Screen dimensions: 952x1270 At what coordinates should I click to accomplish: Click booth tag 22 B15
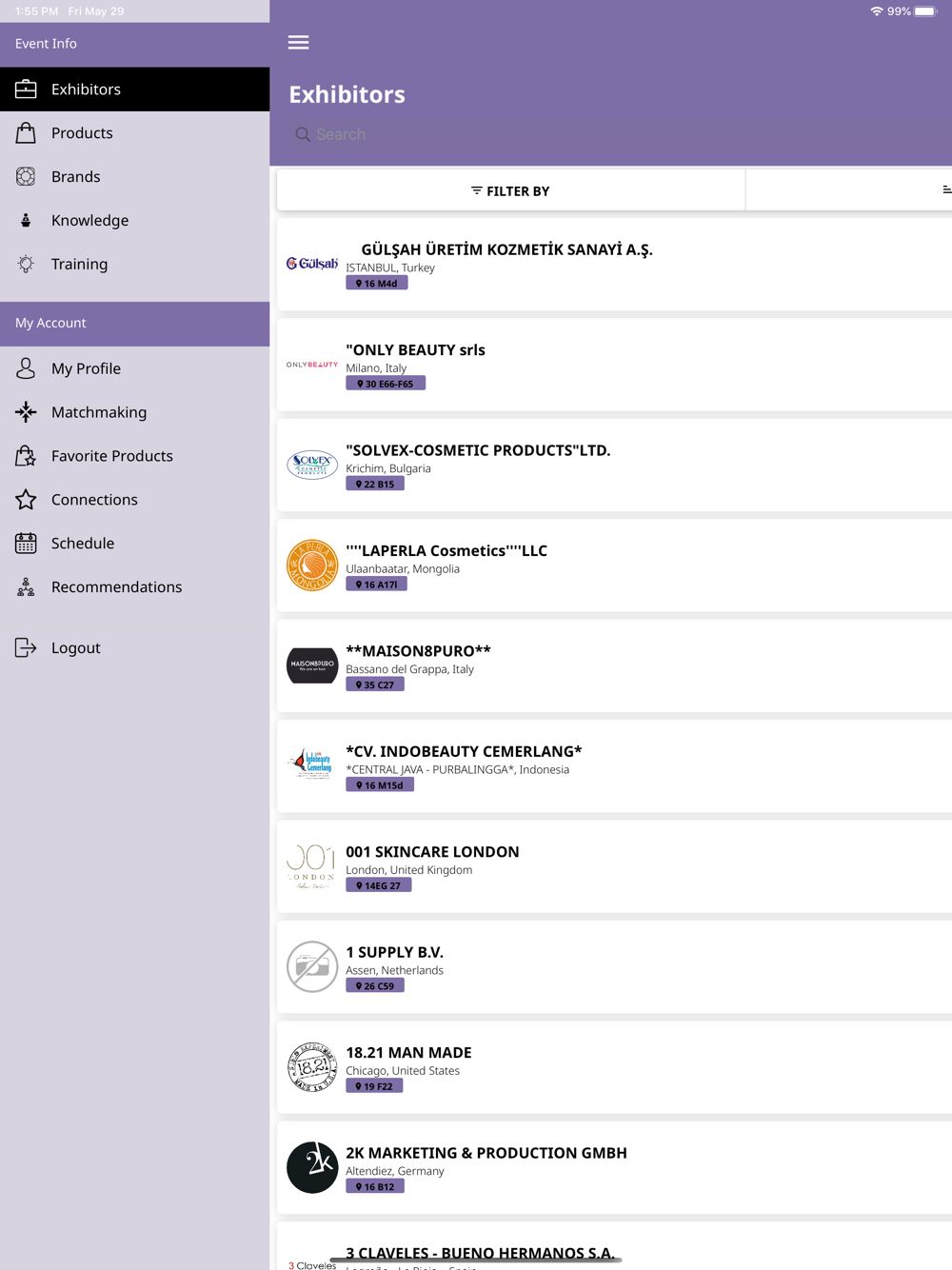tap(375, 485)
